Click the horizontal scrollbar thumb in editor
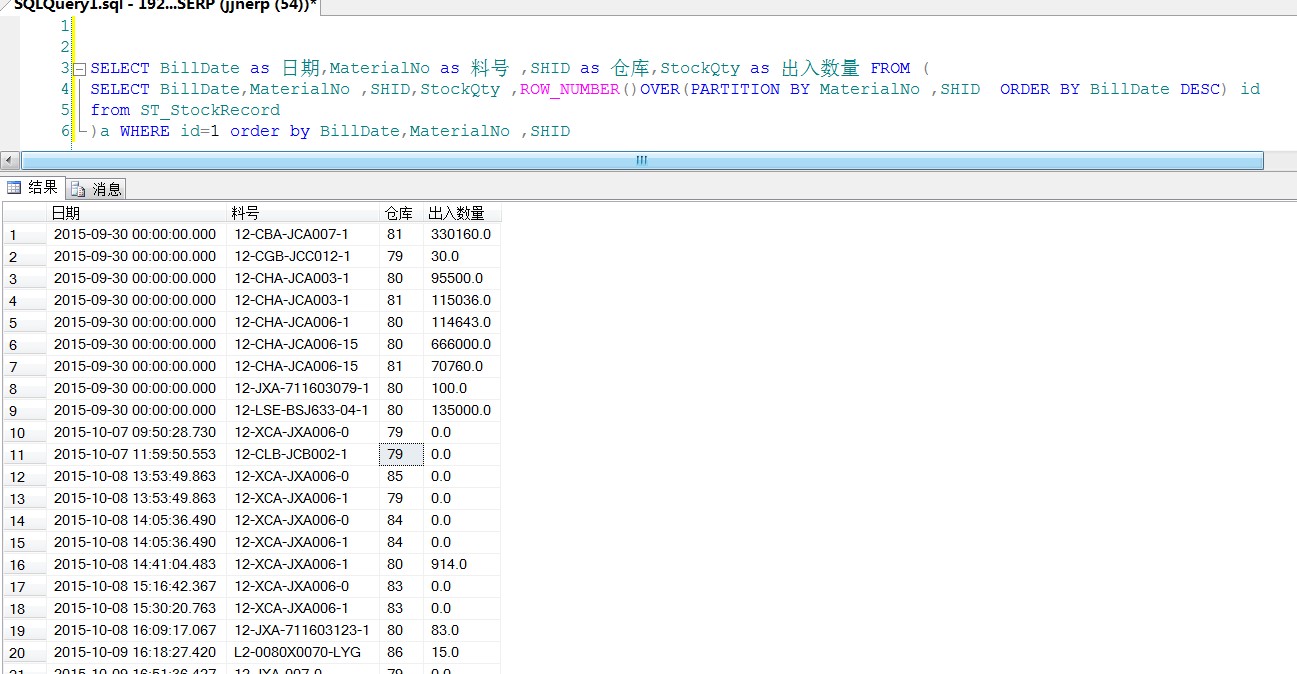 (642, 160)
